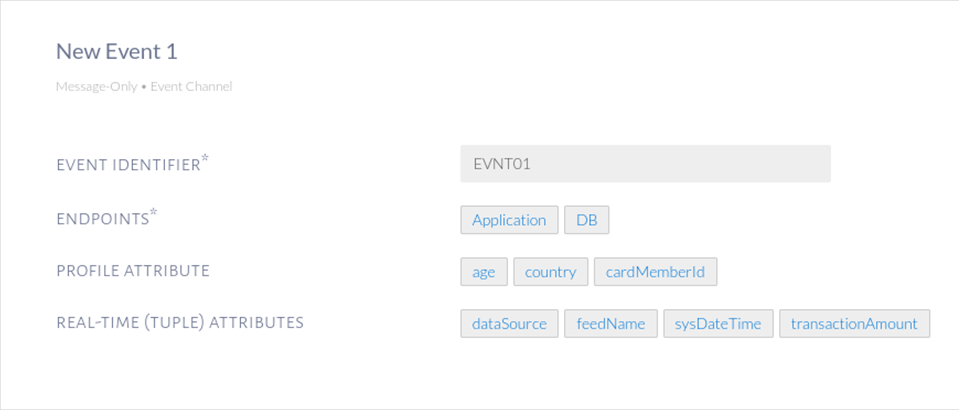Select the DB endpoint tag
The width and height of the screenshot is (959, 410).
pyautogui.click(x=586, y=220)
